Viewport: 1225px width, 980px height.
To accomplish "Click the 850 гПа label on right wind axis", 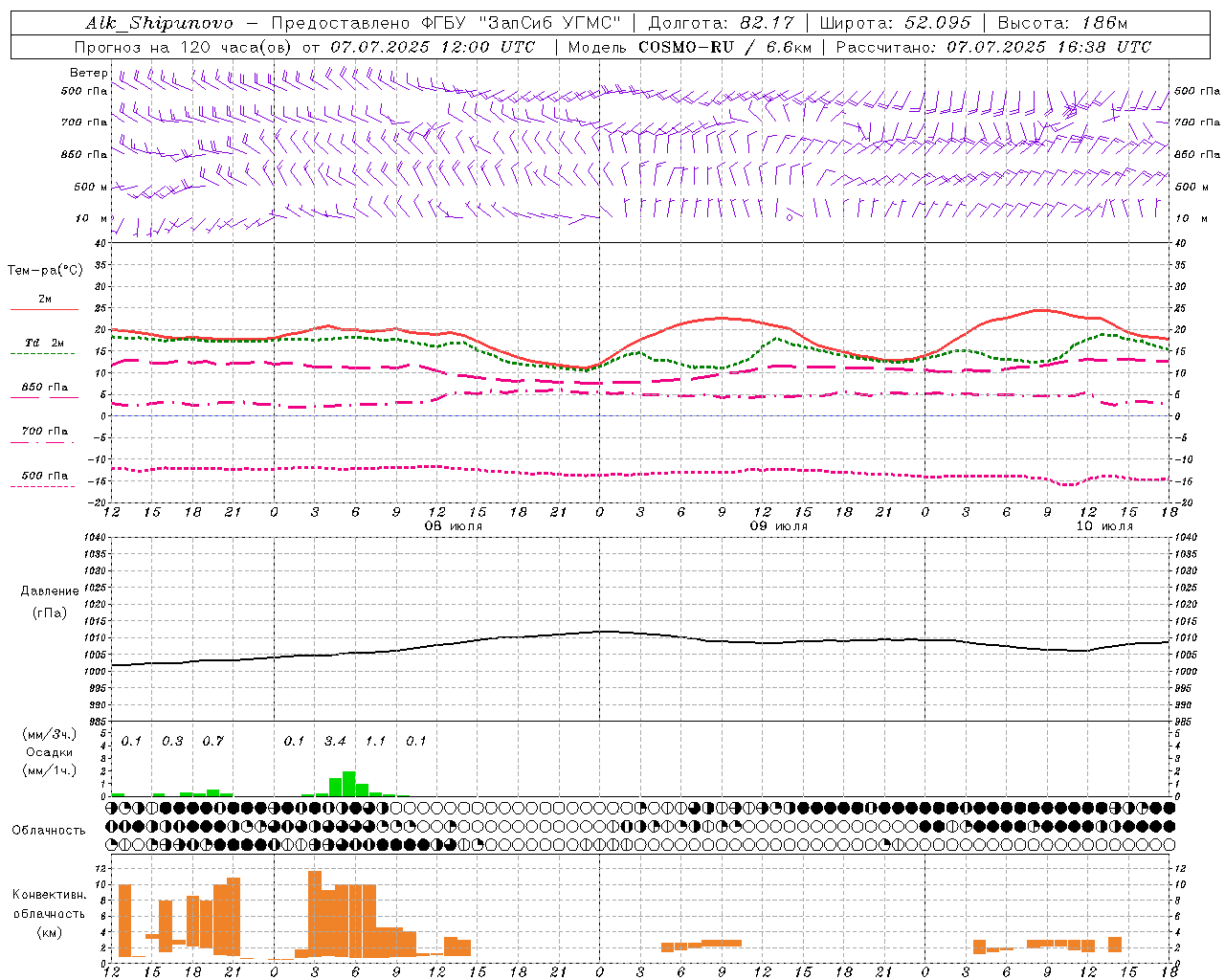I will 1197,154.
